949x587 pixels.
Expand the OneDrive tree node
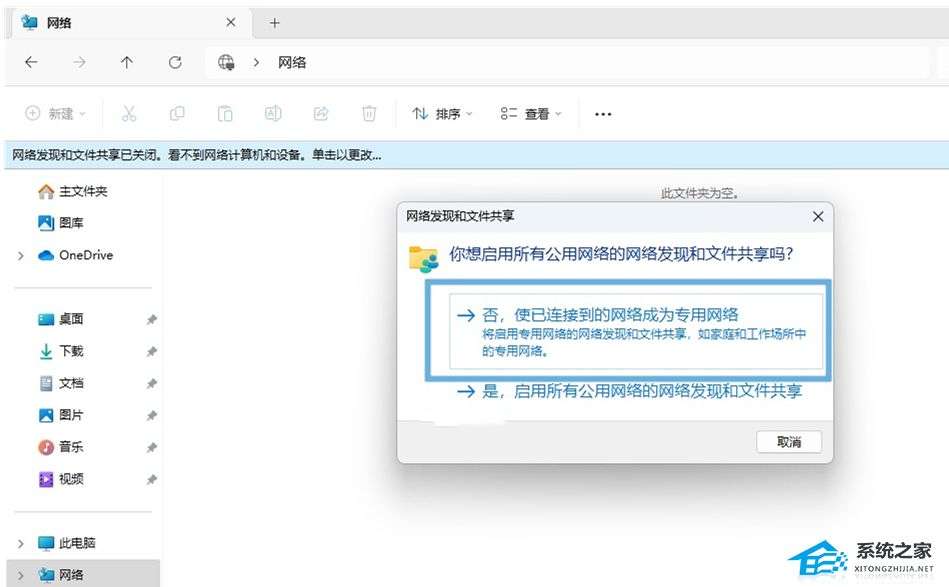point(20,256)
